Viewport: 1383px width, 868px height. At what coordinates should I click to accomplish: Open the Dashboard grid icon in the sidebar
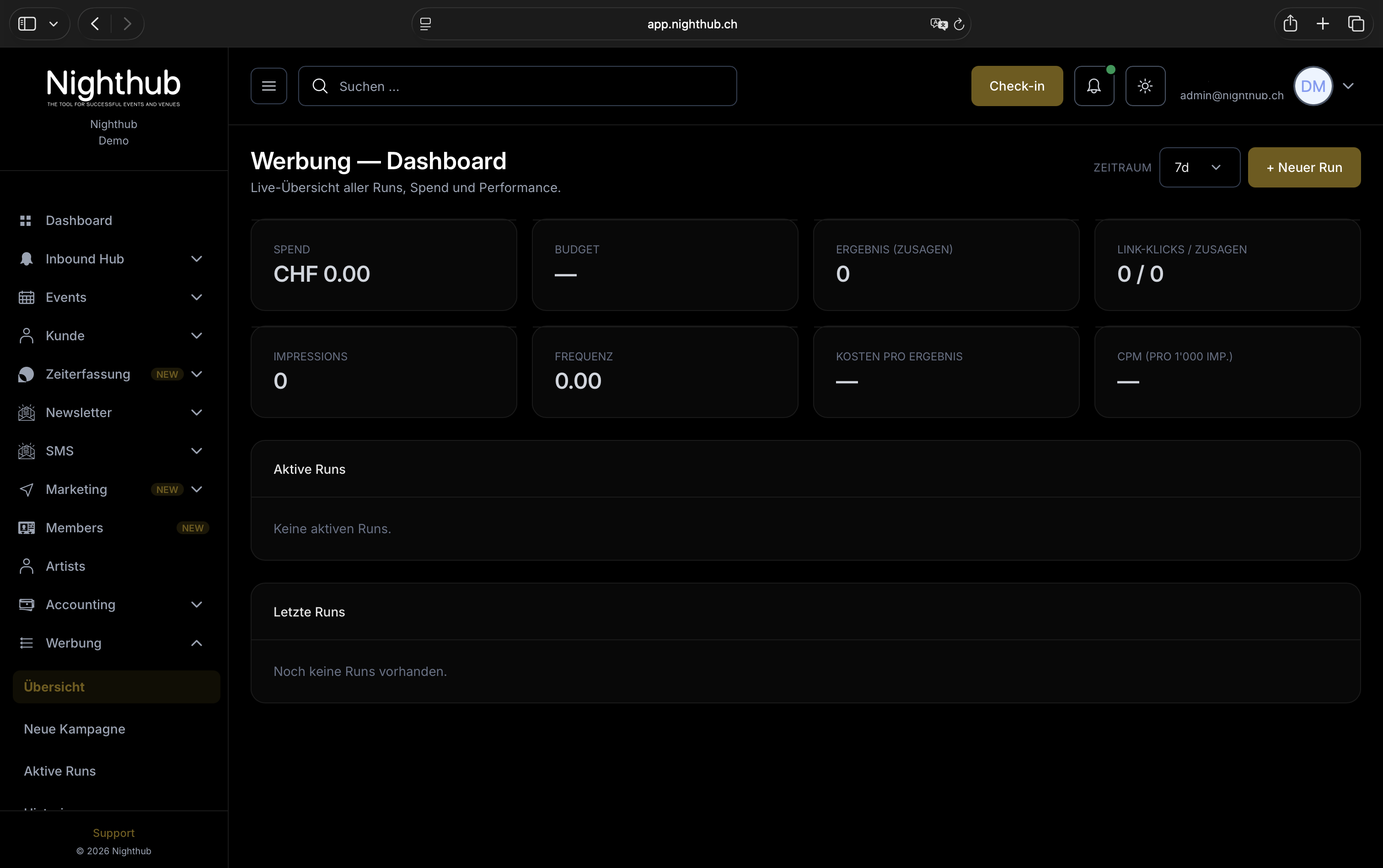[x=25, y=220]
